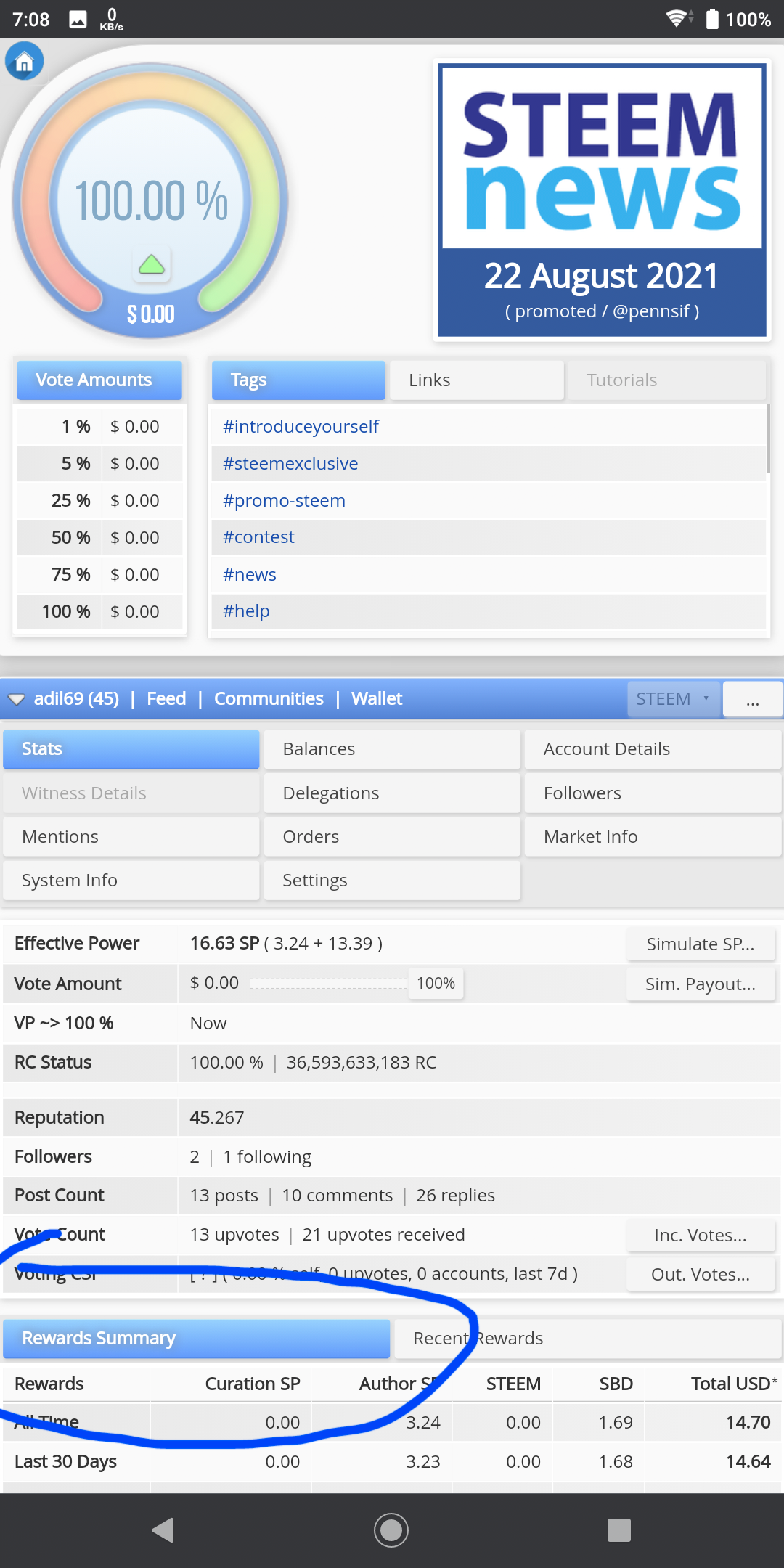
Task: Open the Steem News promoted banner
Action: 602,200
